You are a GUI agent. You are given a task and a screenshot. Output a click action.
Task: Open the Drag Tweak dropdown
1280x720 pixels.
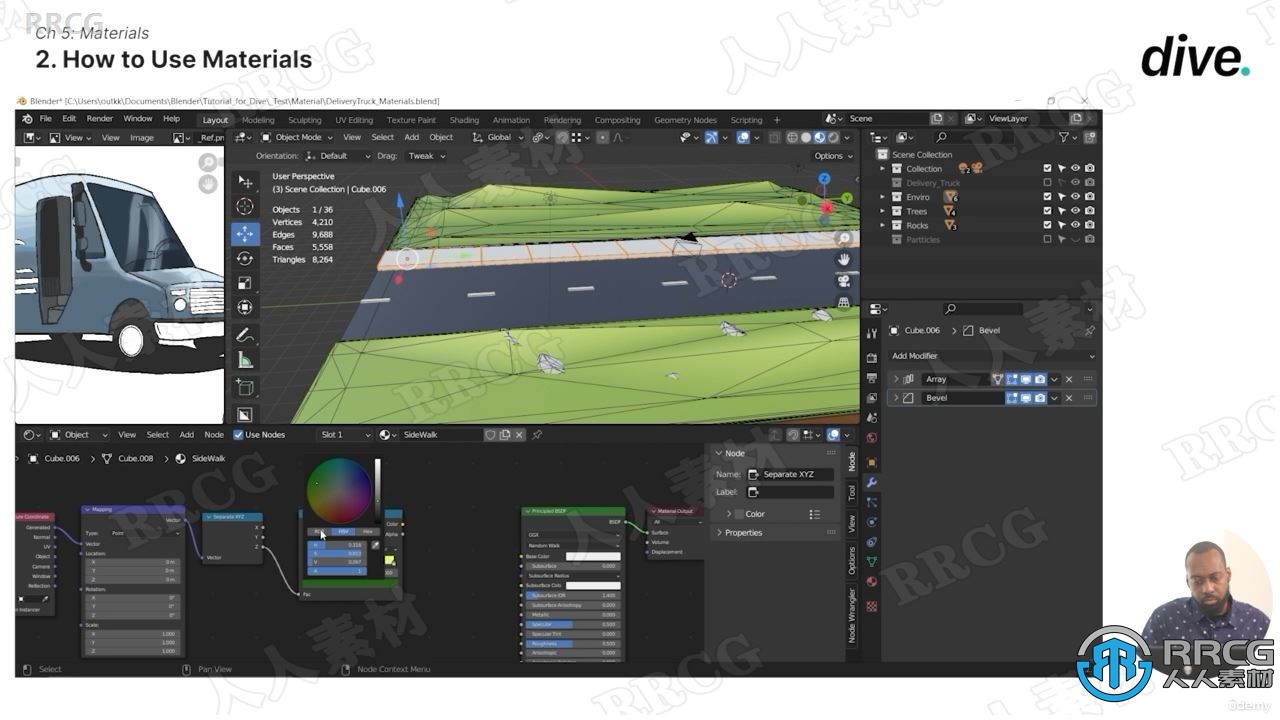pos(427,156)
